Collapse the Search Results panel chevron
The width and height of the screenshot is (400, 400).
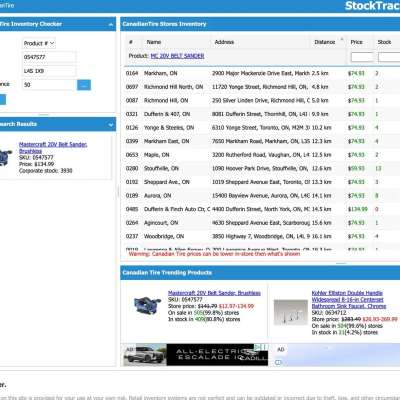click(x=111, y=125)
